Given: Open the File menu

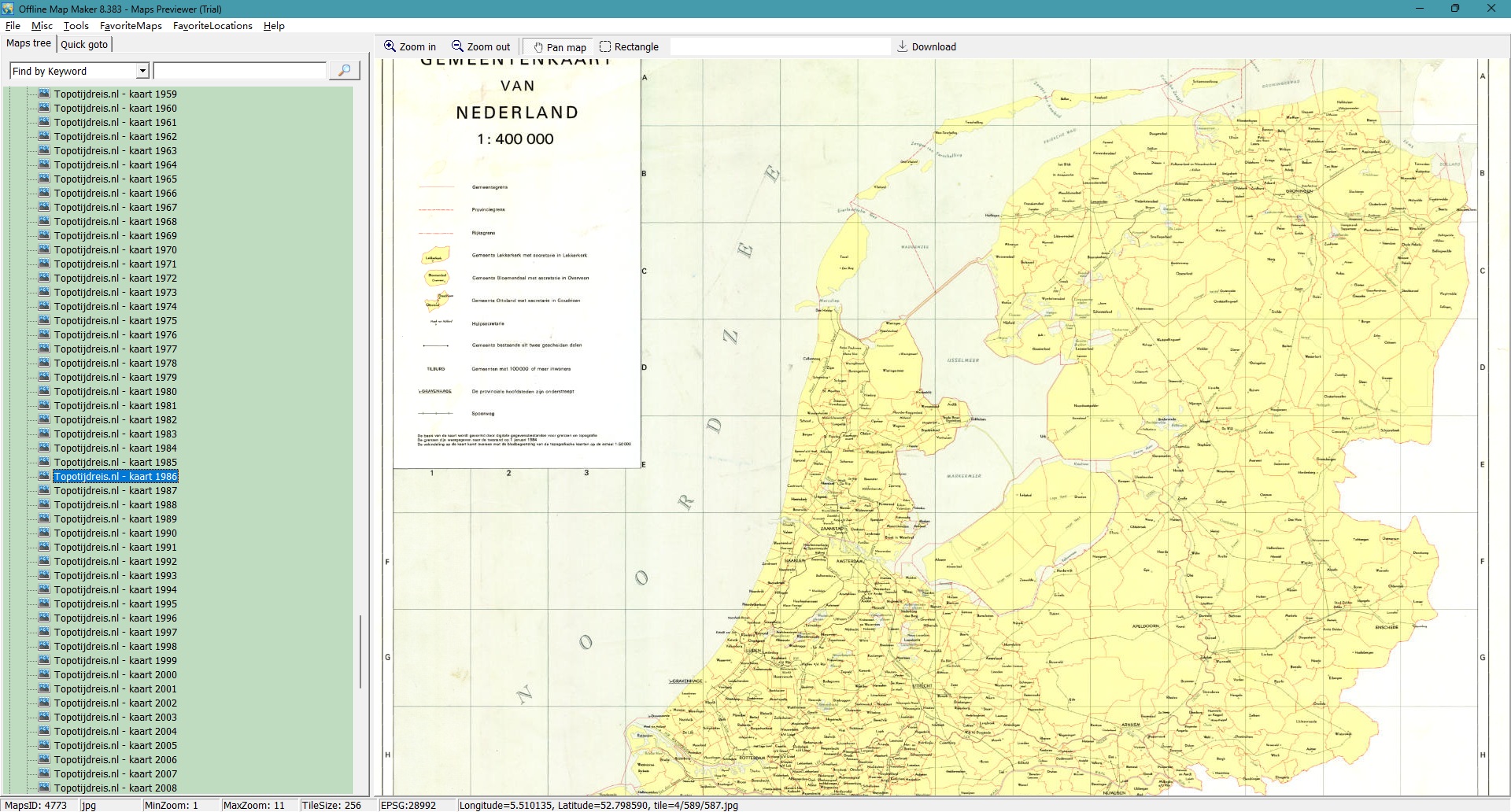Looking at the screenshot, I should pyautogui.click(x=13, y=26).
